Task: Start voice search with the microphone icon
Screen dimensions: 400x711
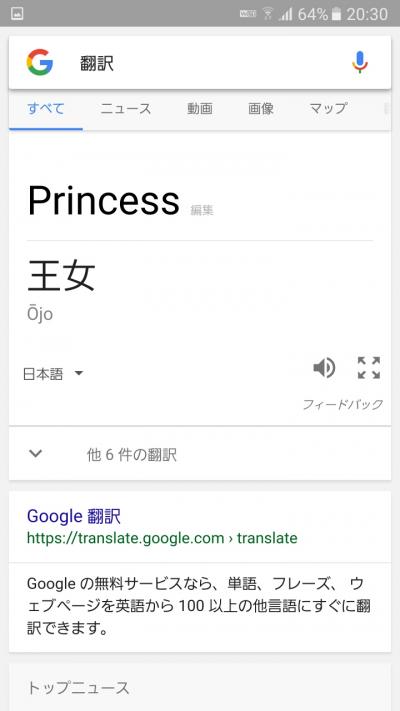Action: tap(360, 63)
